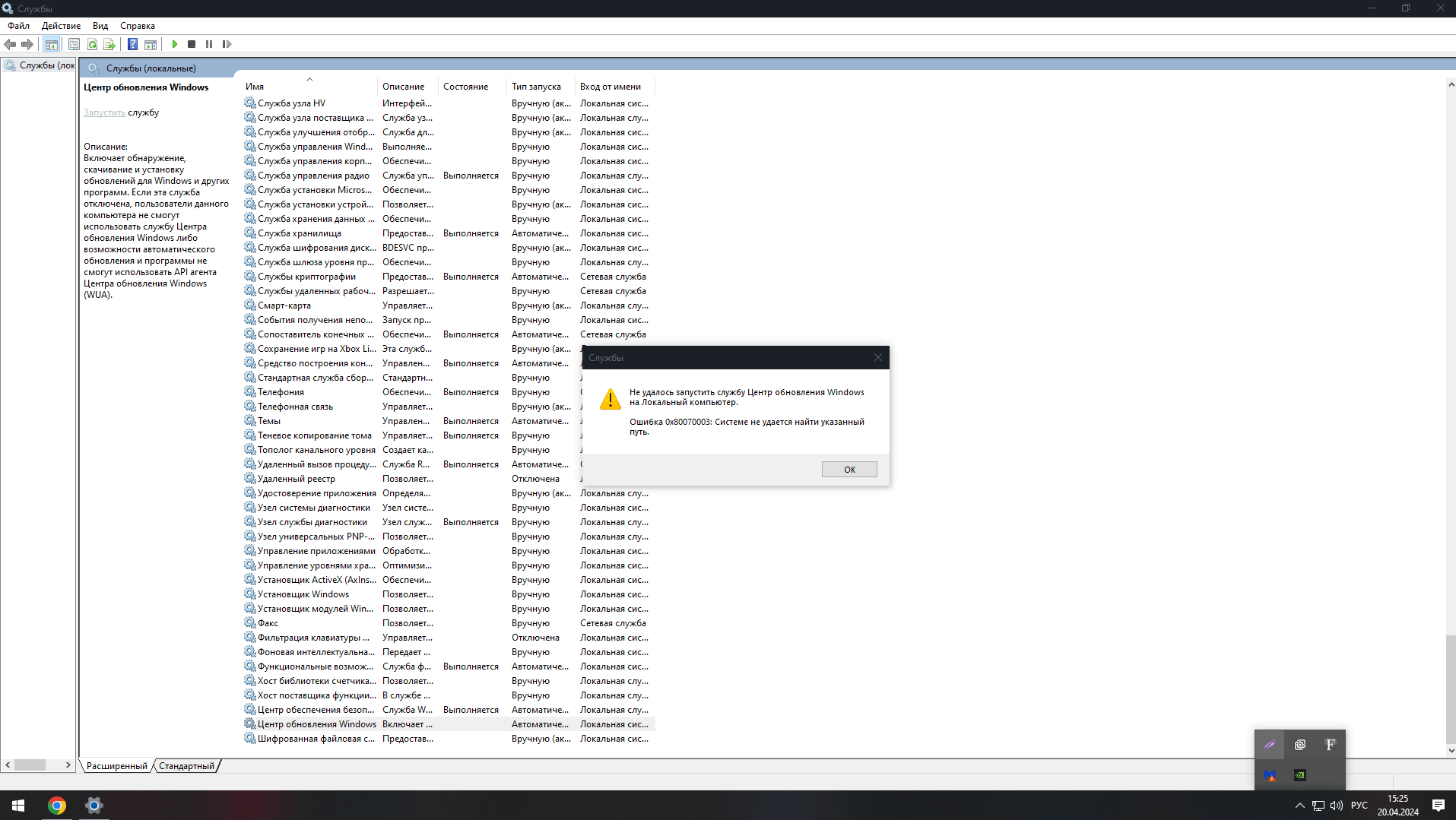Open Properties via toolbar icon

pyautogui.click(x=74, y=44)
